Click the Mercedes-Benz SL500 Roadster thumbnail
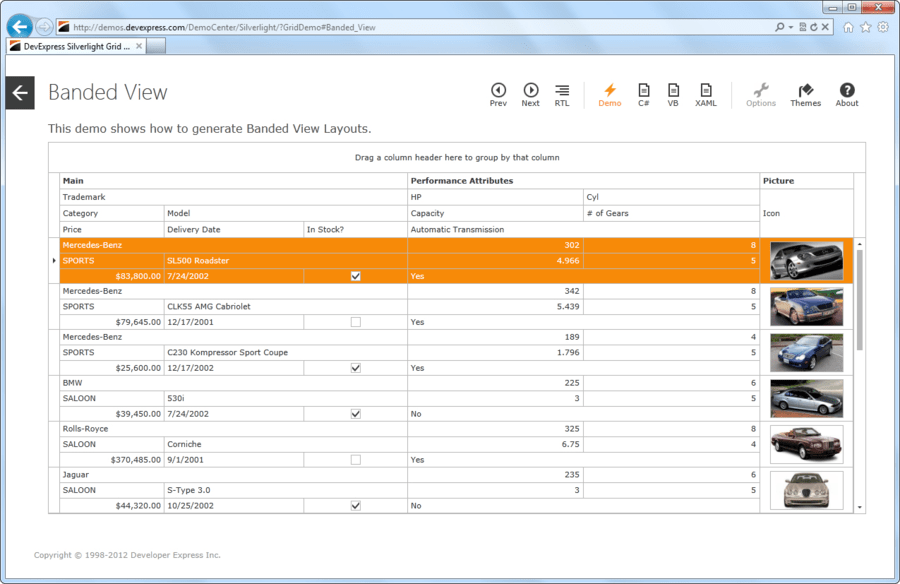Viewport: 900px width, 584px height. coord(806,261)
